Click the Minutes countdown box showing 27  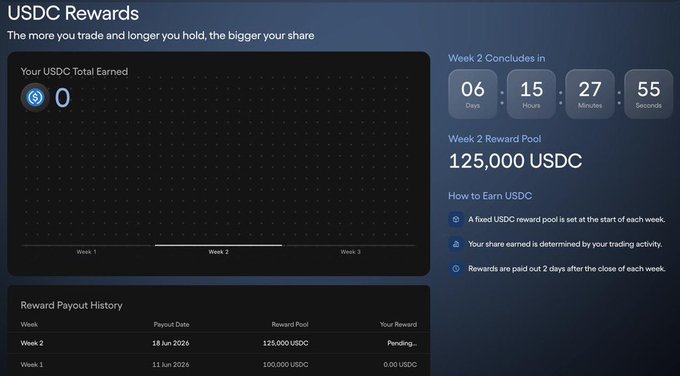tap(590, 94)
